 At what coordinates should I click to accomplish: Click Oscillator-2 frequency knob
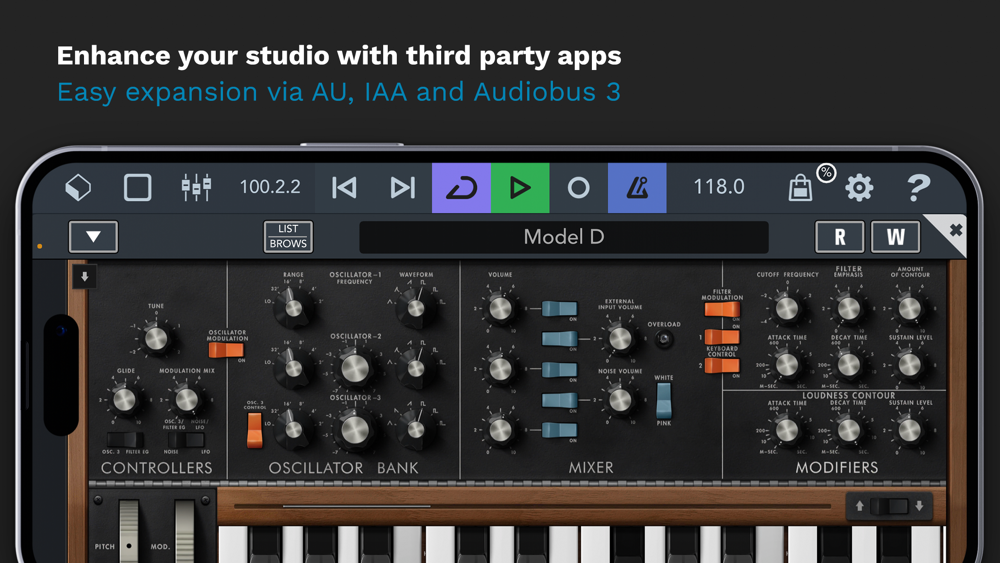click(355, 368)
